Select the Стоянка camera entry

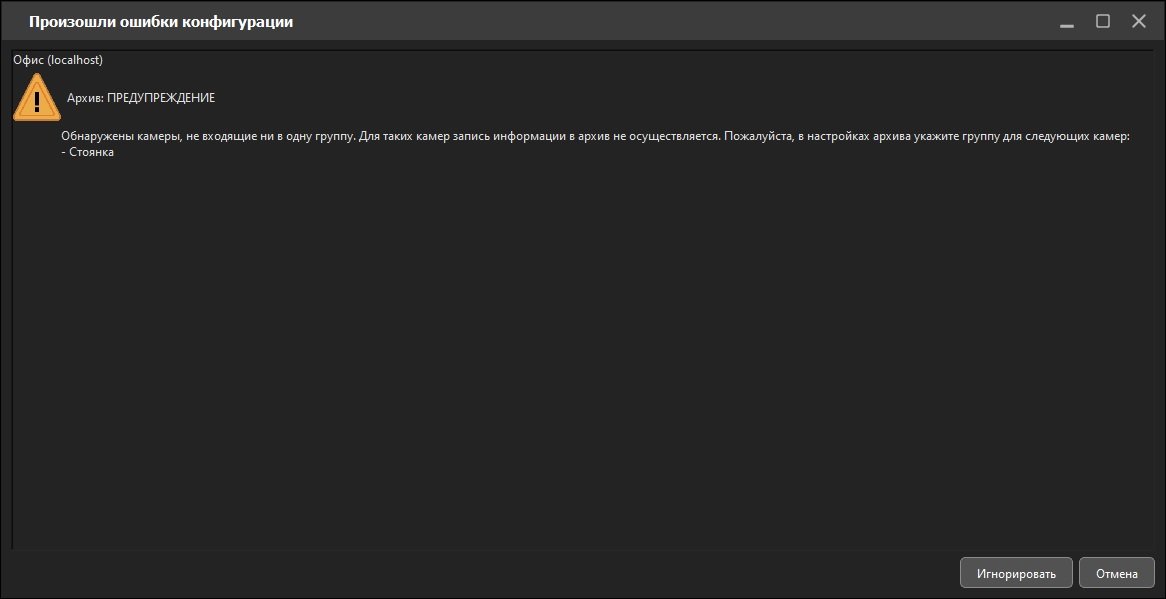coord(88,153)
